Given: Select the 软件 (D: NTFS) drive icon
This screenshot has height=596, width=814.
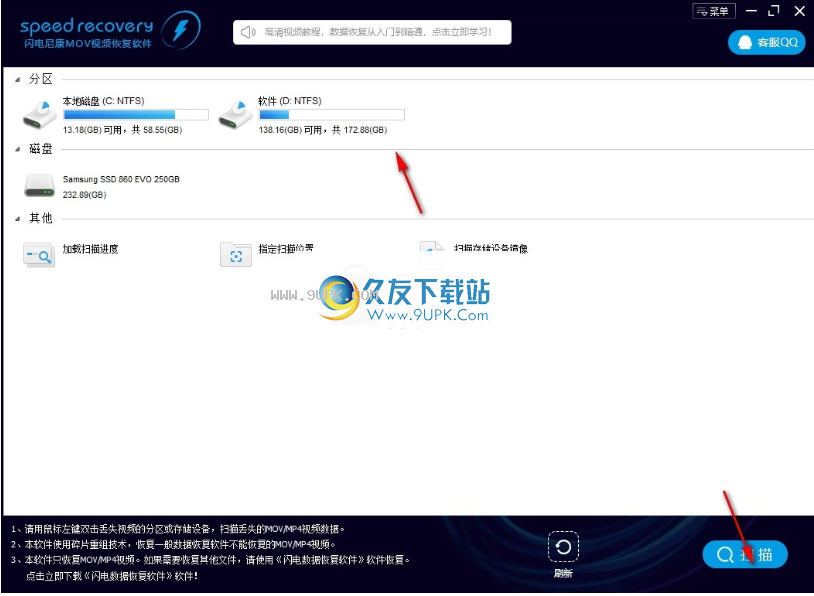Looking at the screenshot, I should tap(235, 115).
